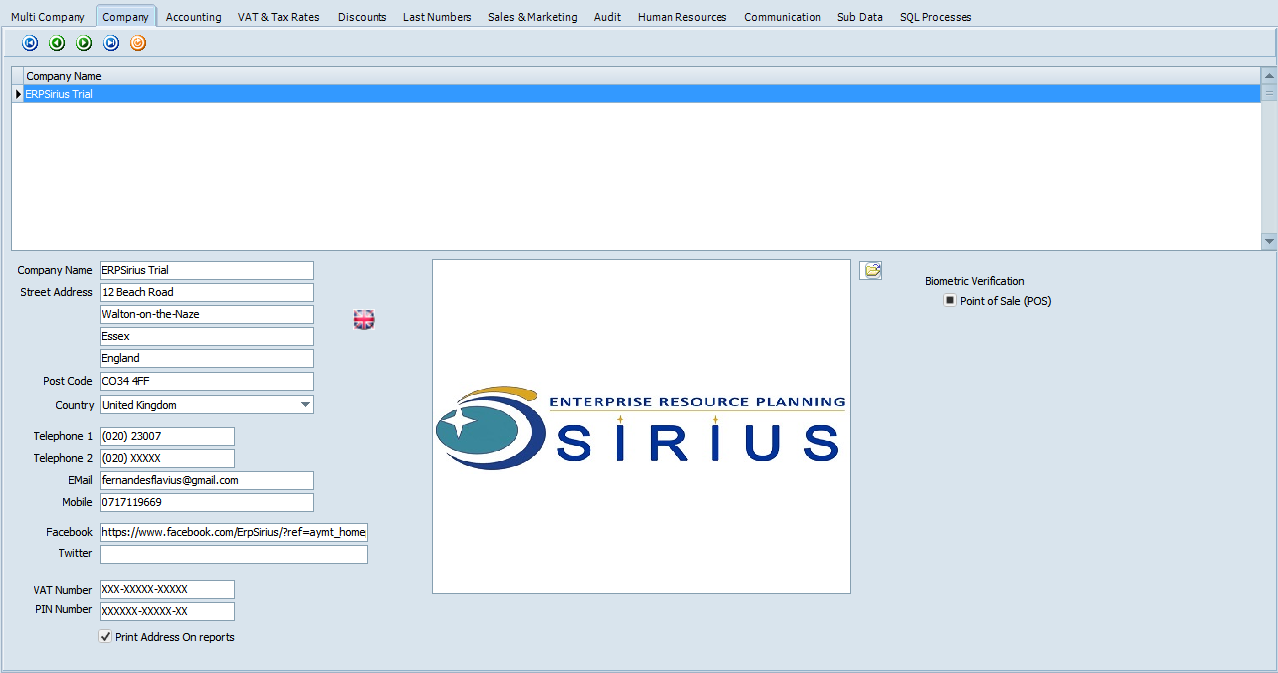The image size is (1278, 673).
Task: Click the Telephone 2 field
Action: pos(167,458)
